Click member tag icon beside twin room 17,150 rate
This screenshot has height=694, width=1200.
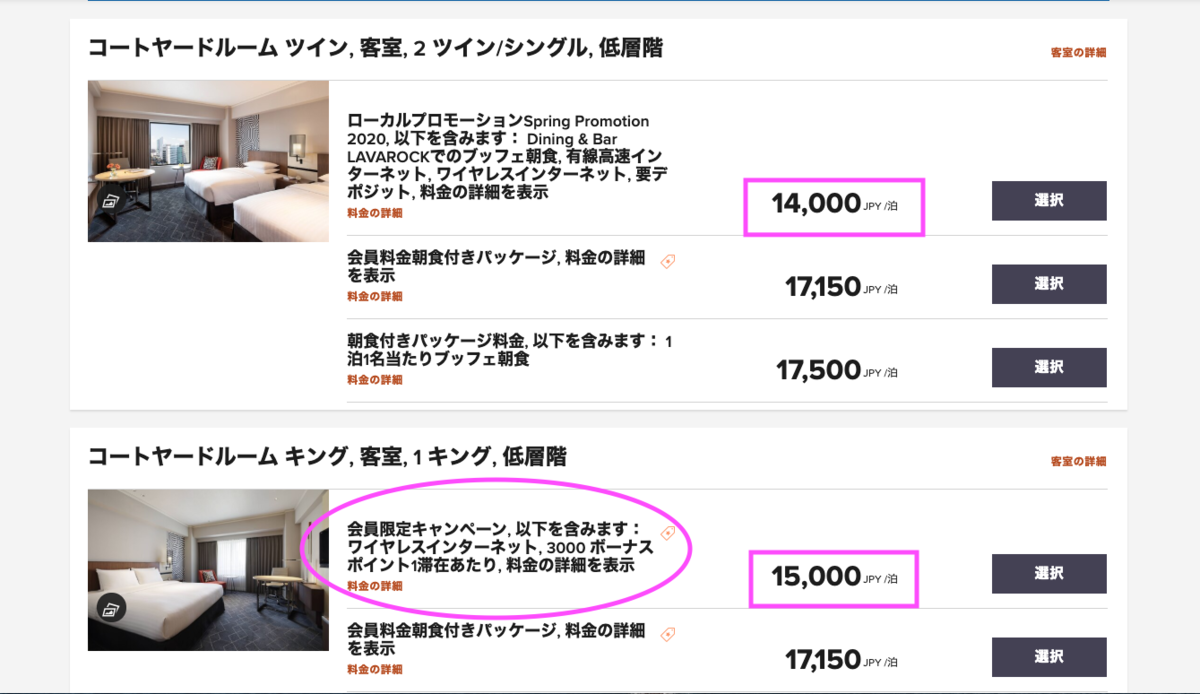(x=668, y=261)
